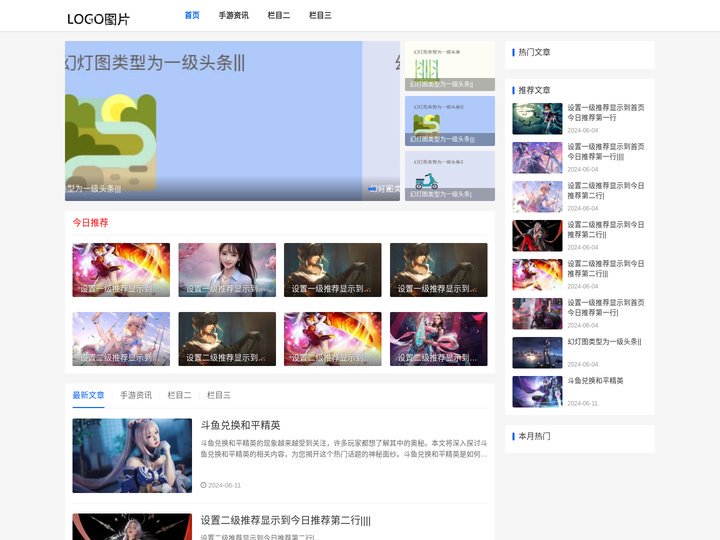Open the first 推荐文章 title 设置一级推荐显示到首页今日推荐第一行

coord(606,112)
